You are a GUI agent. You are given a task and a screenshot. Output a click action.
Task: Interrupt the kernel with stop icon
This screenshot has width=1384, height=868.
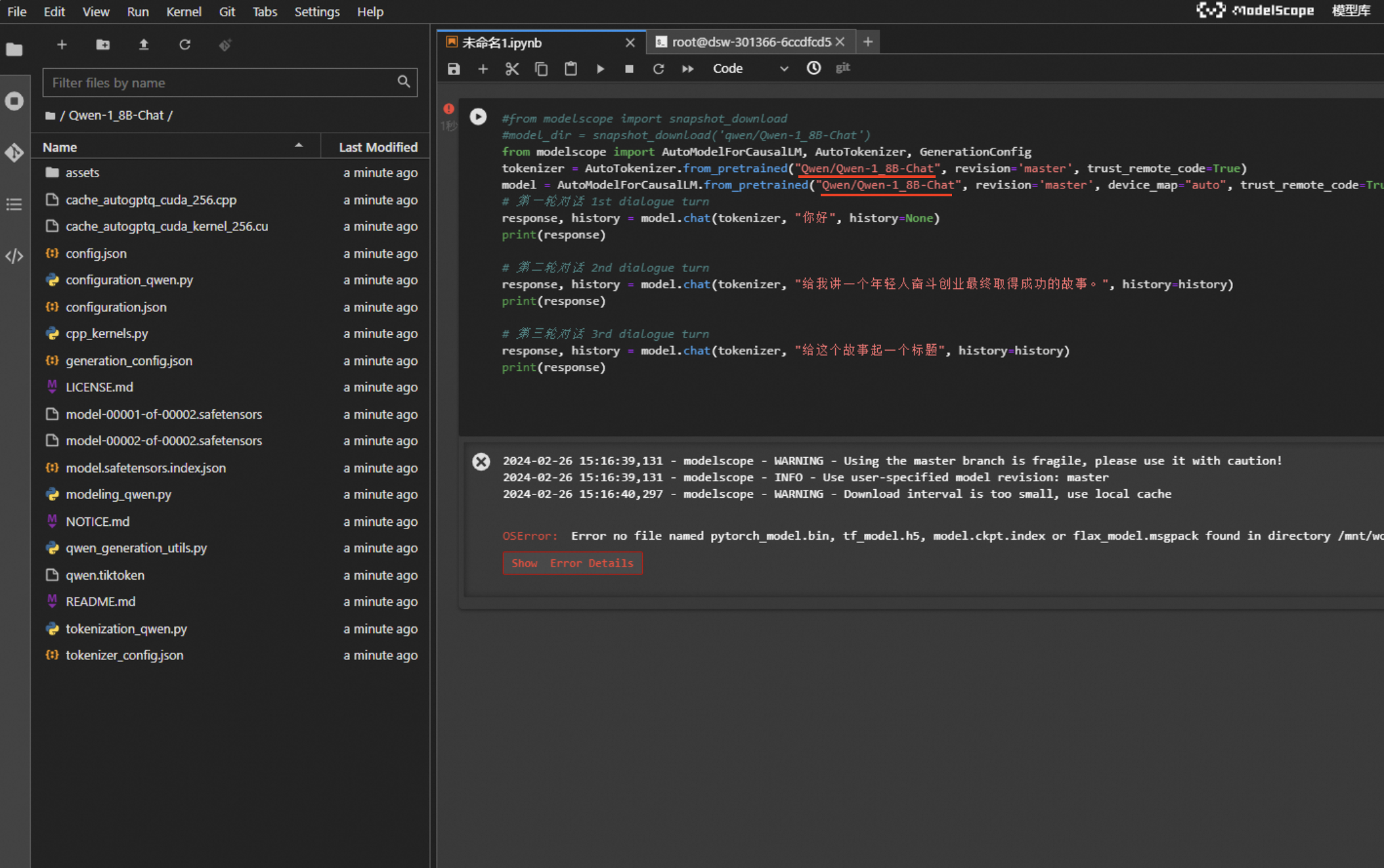629,69
